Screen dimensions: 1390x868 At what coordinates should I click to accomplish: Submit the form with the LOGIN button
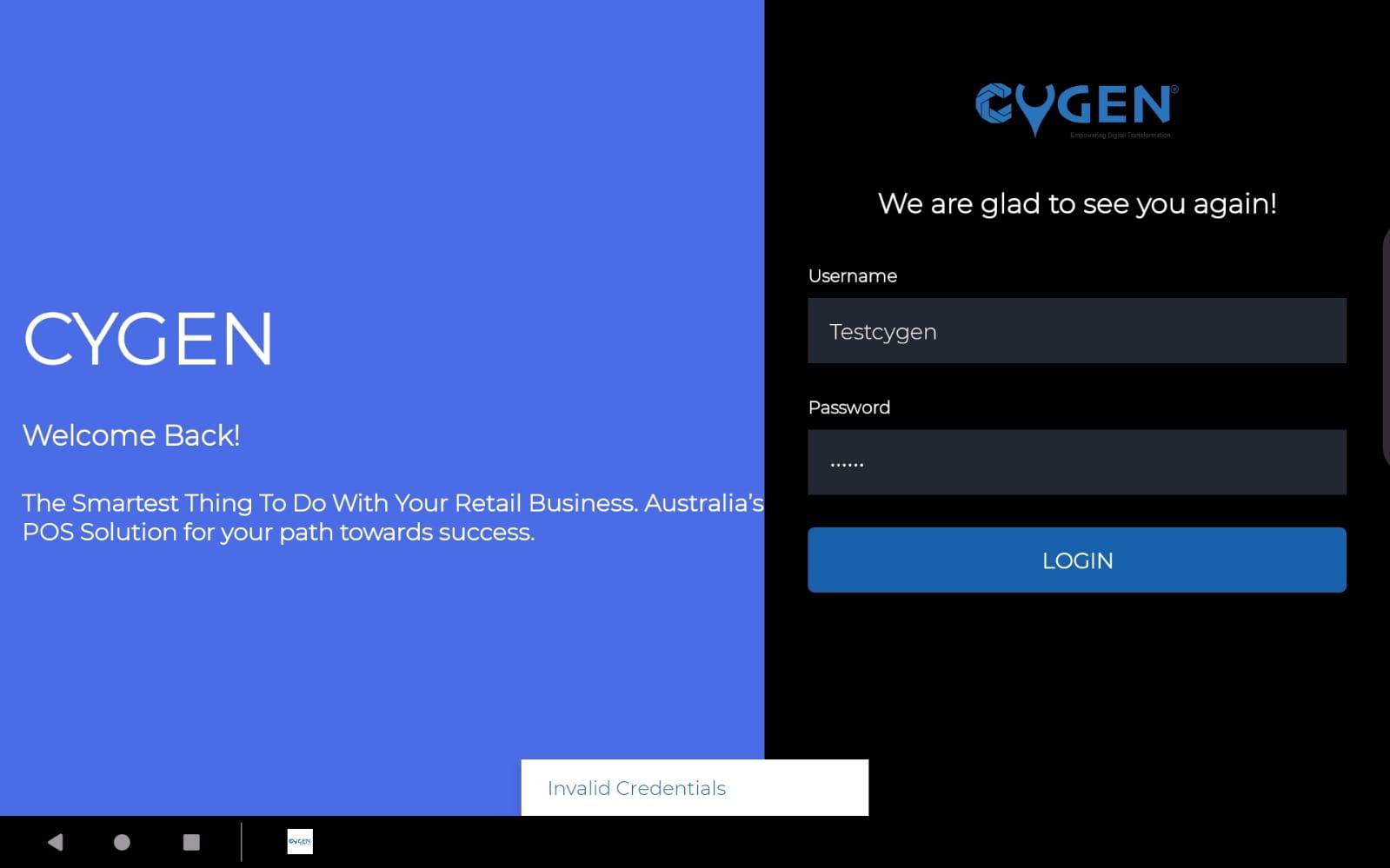tap(1077, 560)
